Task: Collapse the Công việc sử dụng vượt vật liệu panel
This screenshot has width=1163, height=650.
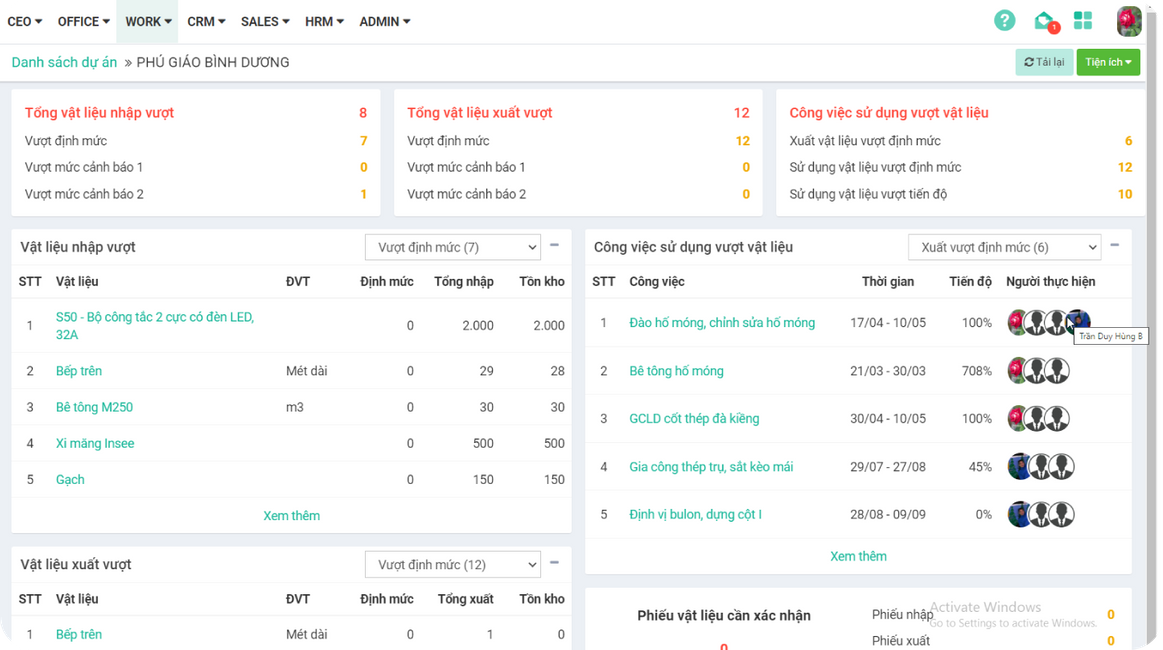Action: coord(1115,246)
